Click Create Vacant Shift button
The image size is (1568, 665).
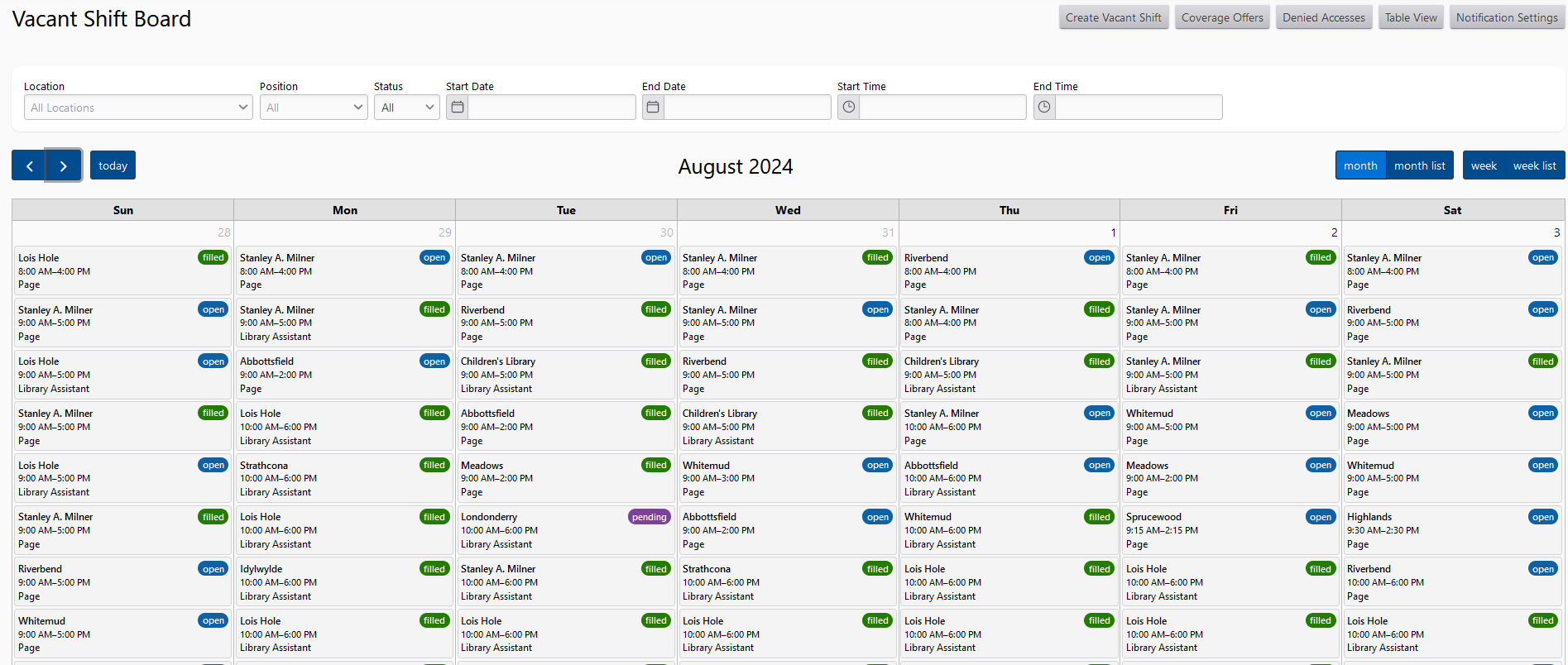[x=1114, y=17]
